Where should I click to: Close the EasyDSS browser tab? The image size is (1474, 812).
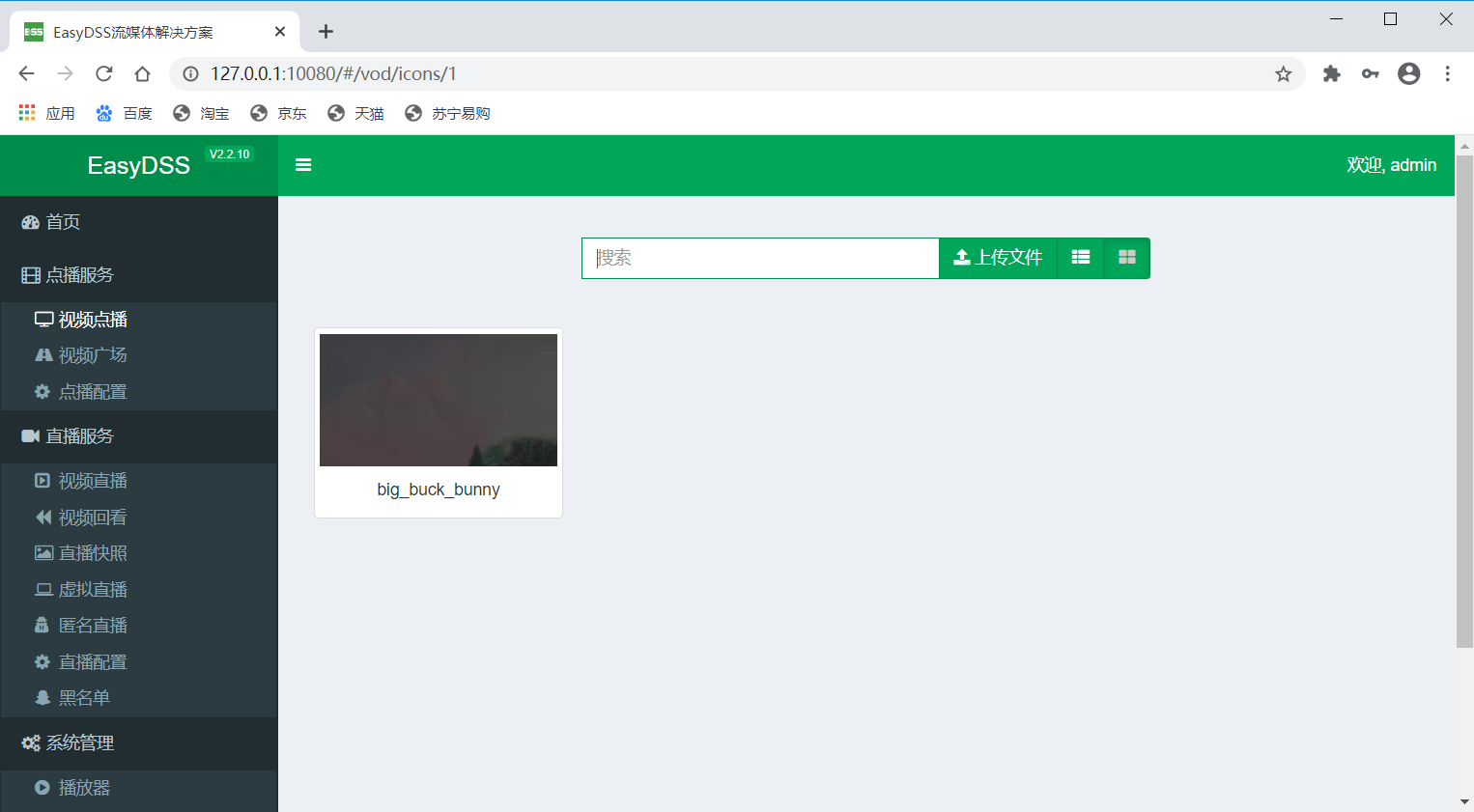click(280, 32)
